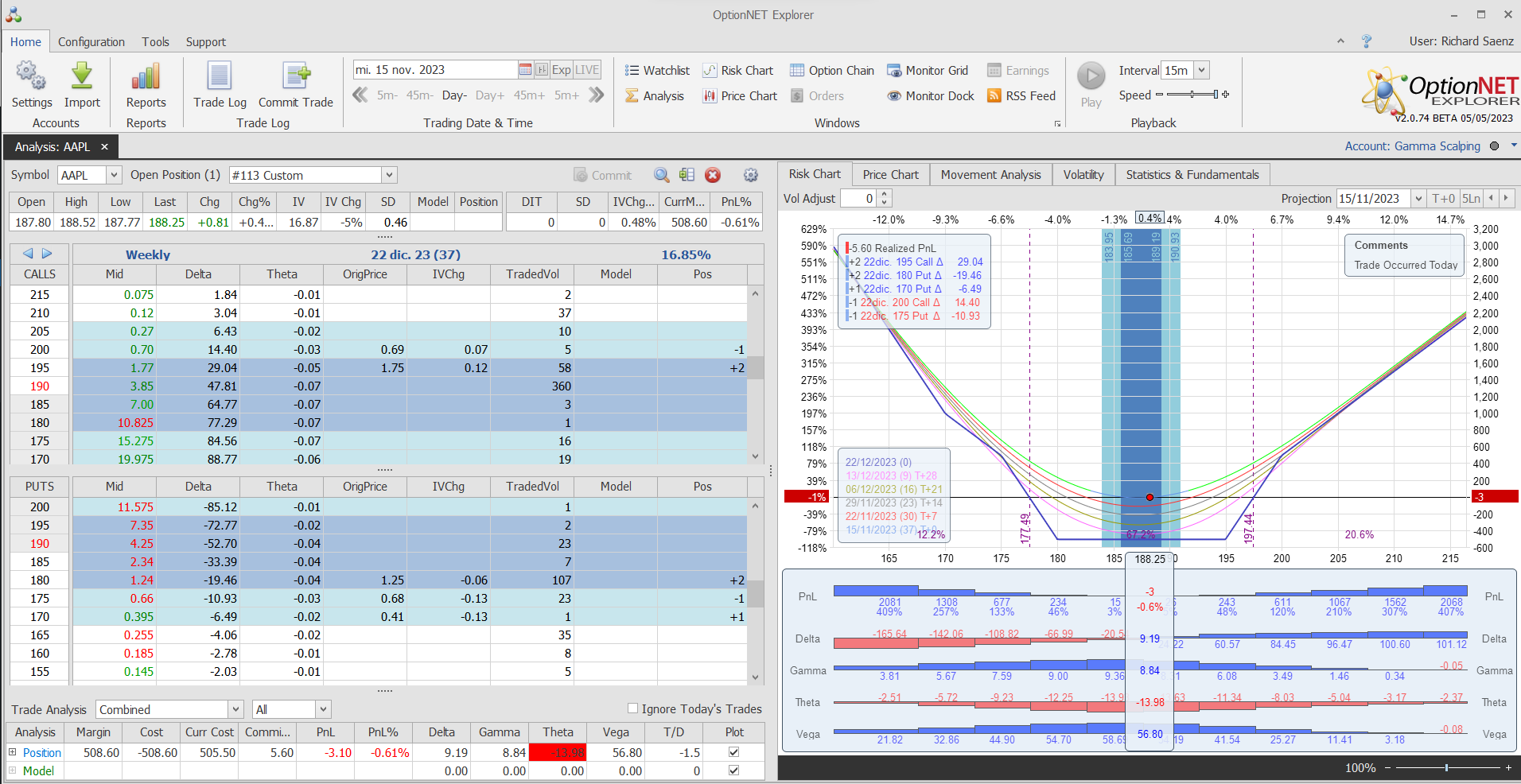Open the account selector dropdown arrow
The width and height of the screenshot is (1521, 784).
1513,146
